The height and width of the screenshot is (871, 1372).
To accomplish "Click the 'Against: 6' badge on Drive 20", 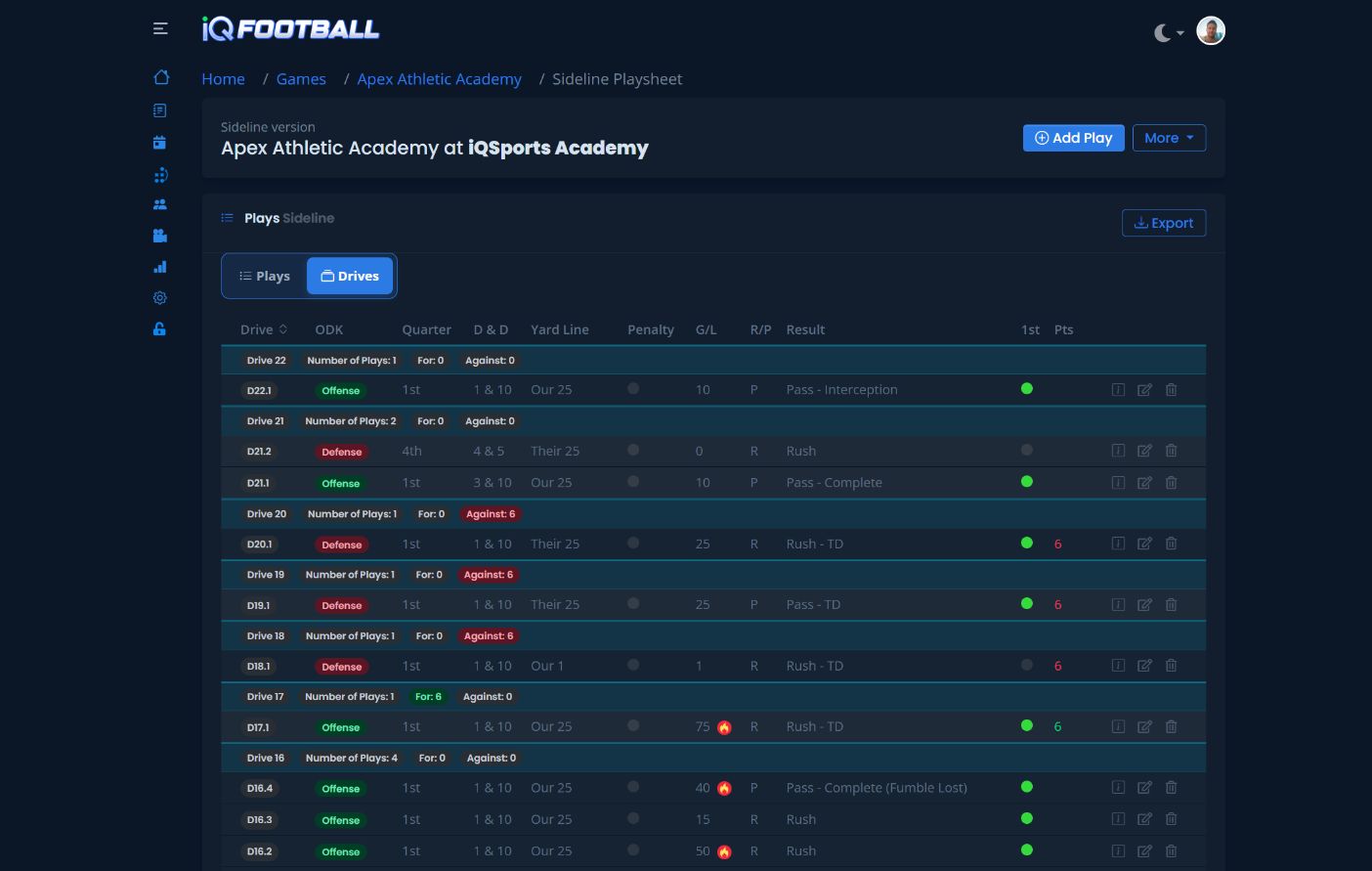I will click(491, 514).
